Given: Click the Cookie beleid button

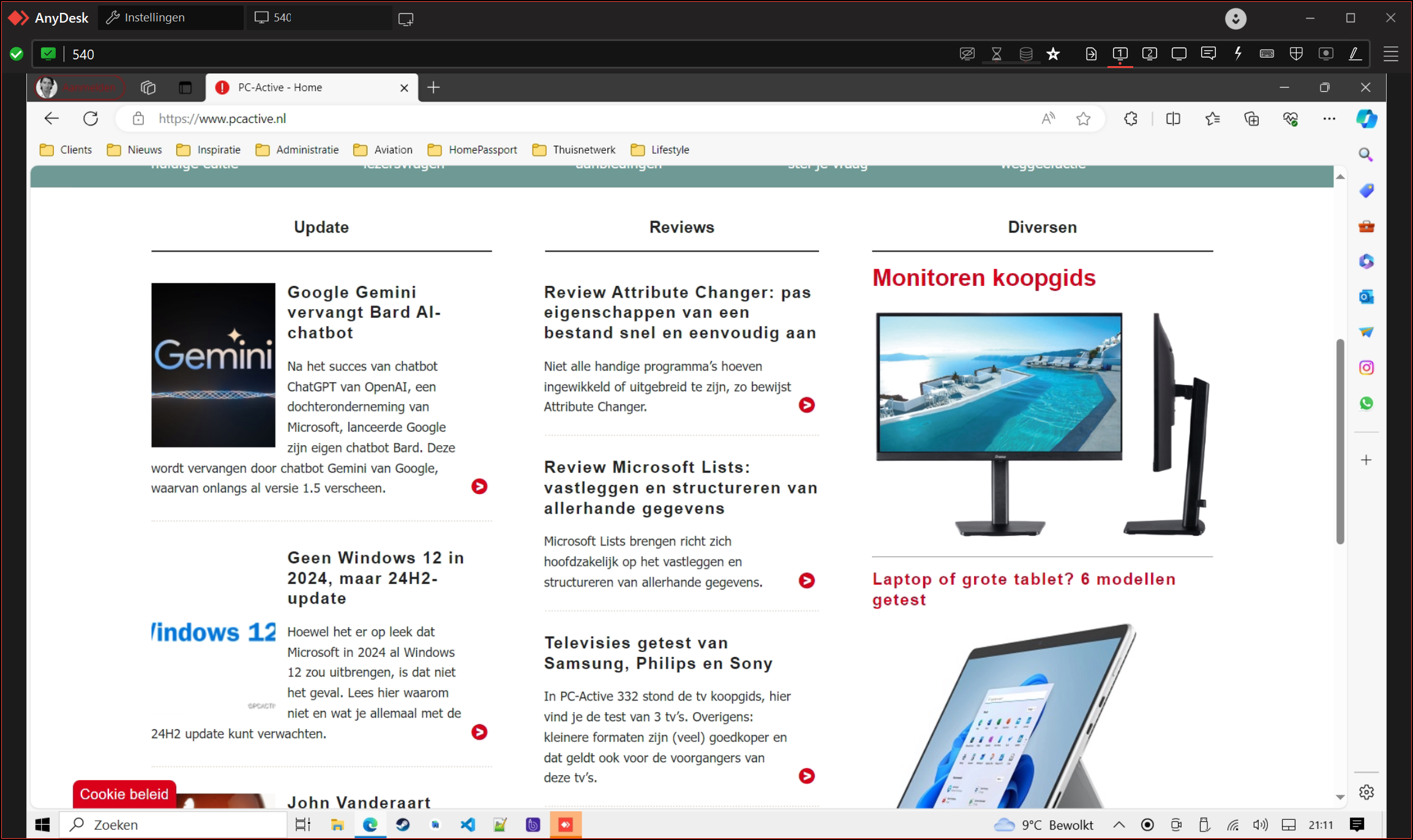Looking at the screenshot, I should click(x=124, y=794).
